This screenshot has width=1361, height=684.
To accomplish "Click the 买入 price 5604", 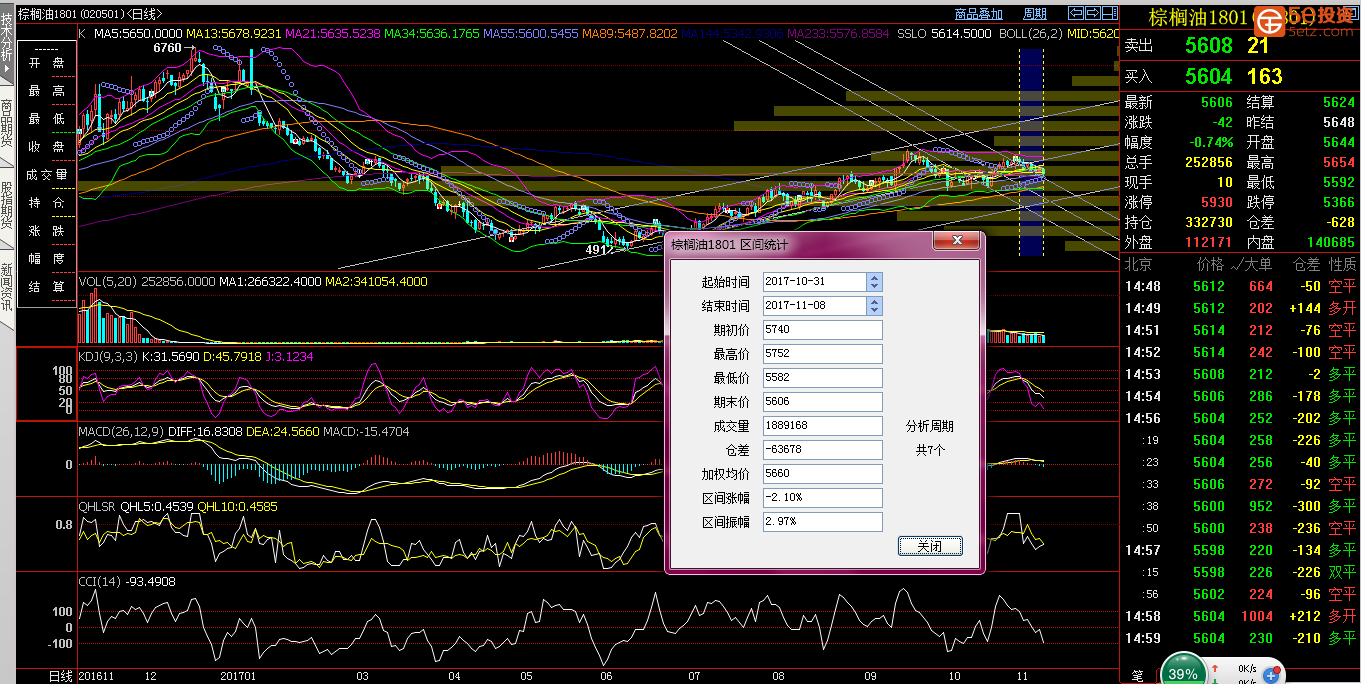I will [x=1208, y=76].
